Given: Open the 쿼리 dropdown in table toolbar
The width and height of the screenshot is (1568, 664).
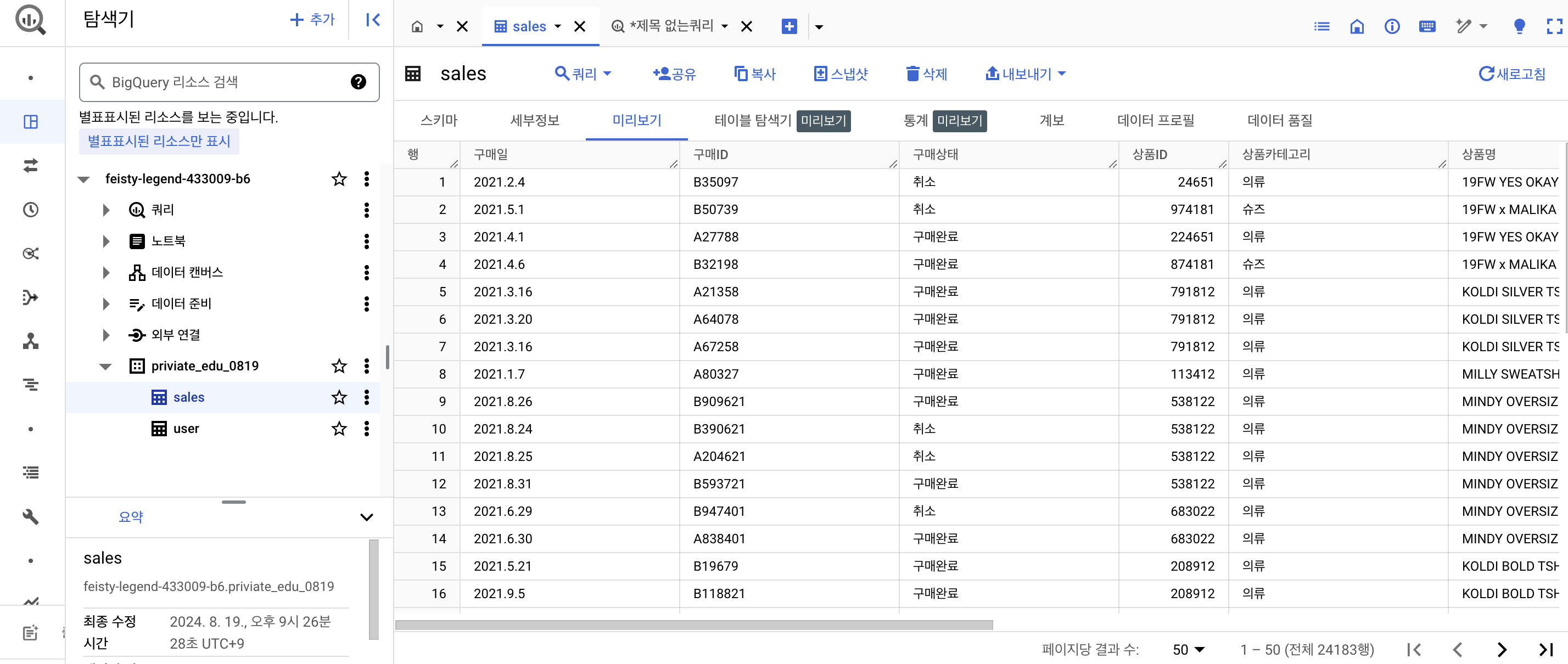Looking at the screenshot, I should point(583,74).
